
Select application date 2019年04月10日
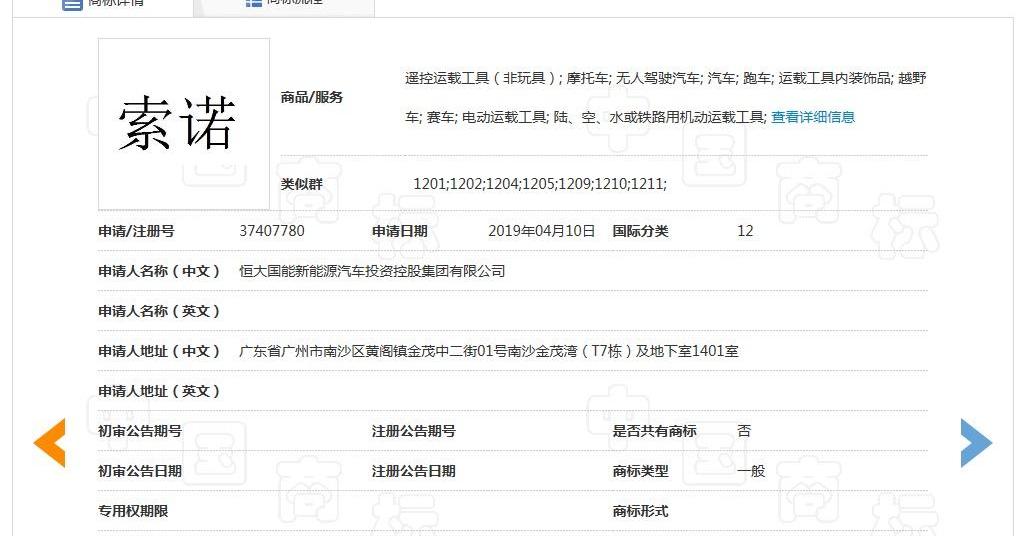[x=542, y=231]
